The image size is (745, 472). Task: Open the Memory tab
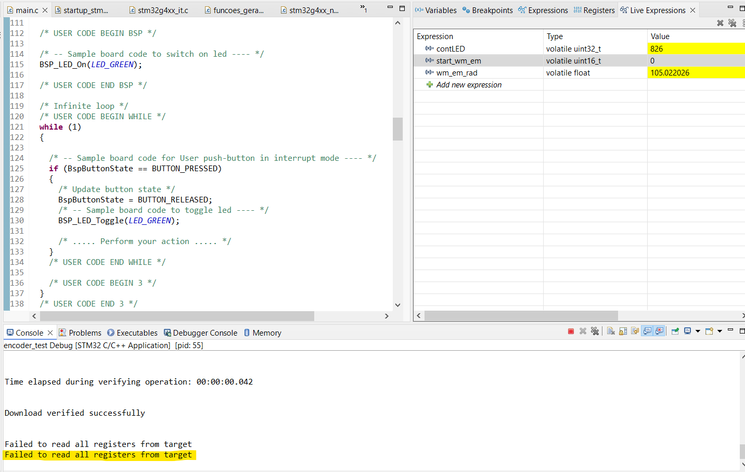[x=262, y=333]
